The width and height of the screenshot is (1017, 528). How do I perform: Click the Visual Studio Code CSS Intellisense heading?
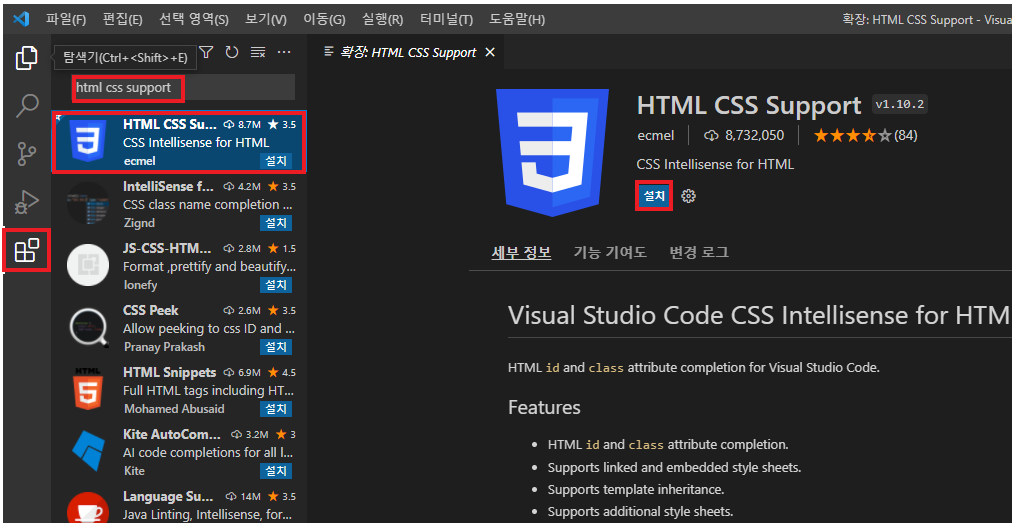pos(759,316)
